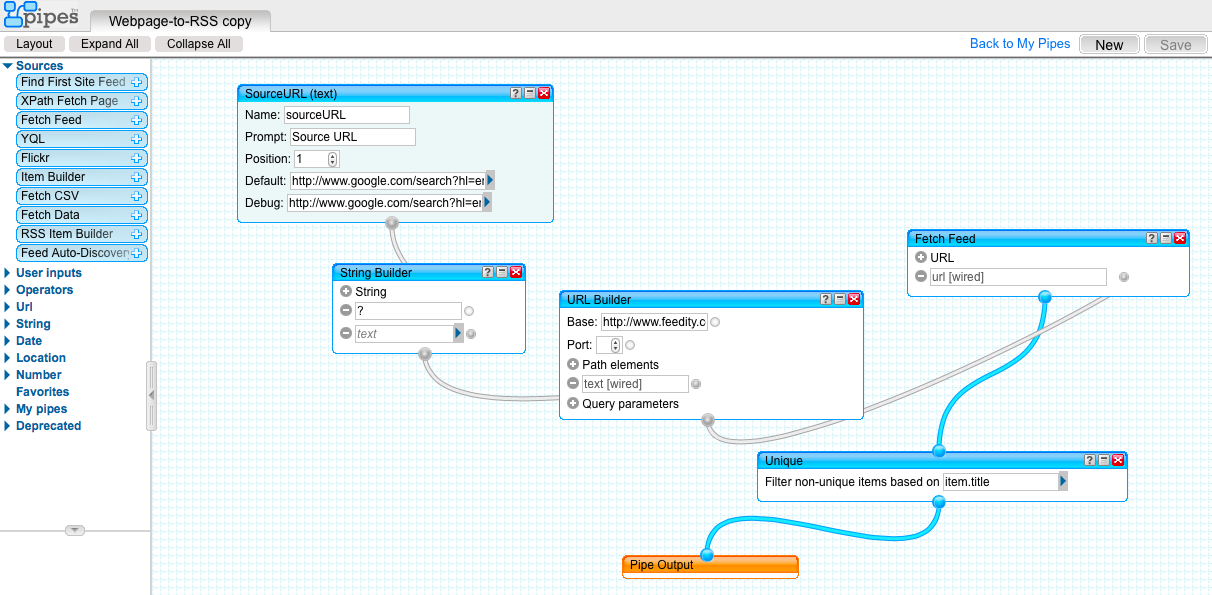Add Fetch CSV module via plus icon

[137, 196]
